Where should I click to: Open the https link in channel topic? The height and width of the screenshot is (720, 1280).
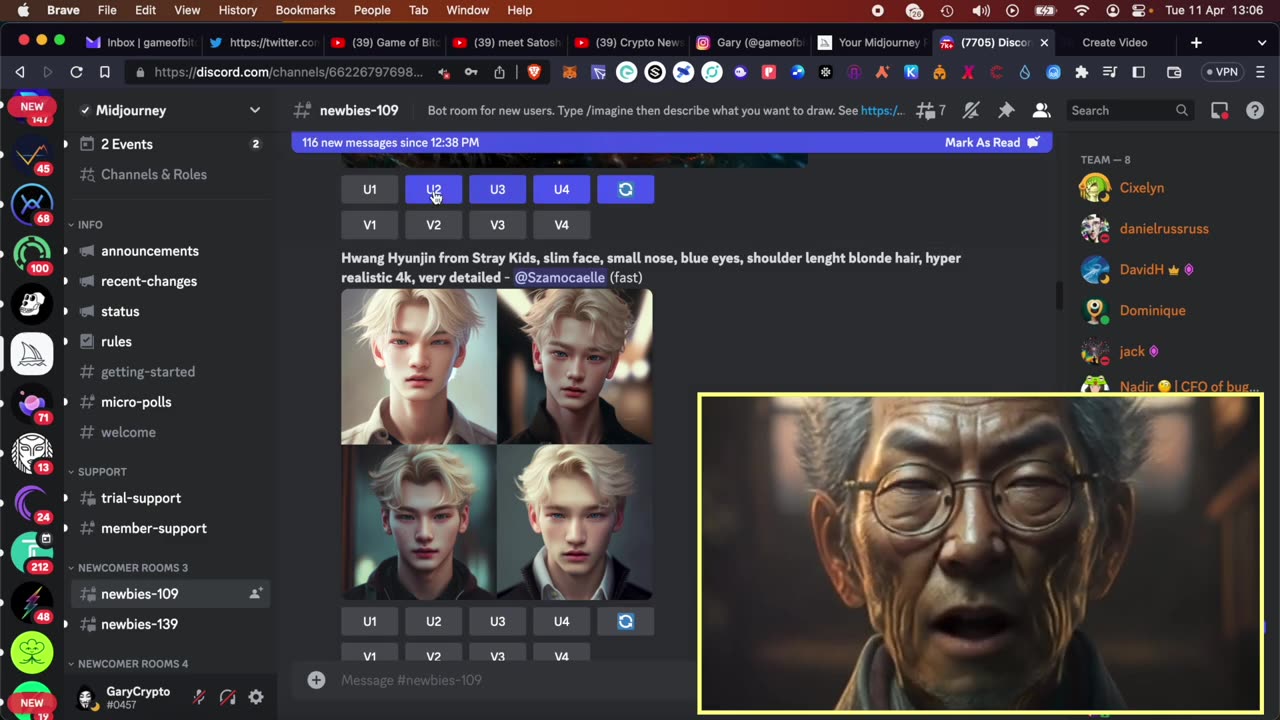882,110
